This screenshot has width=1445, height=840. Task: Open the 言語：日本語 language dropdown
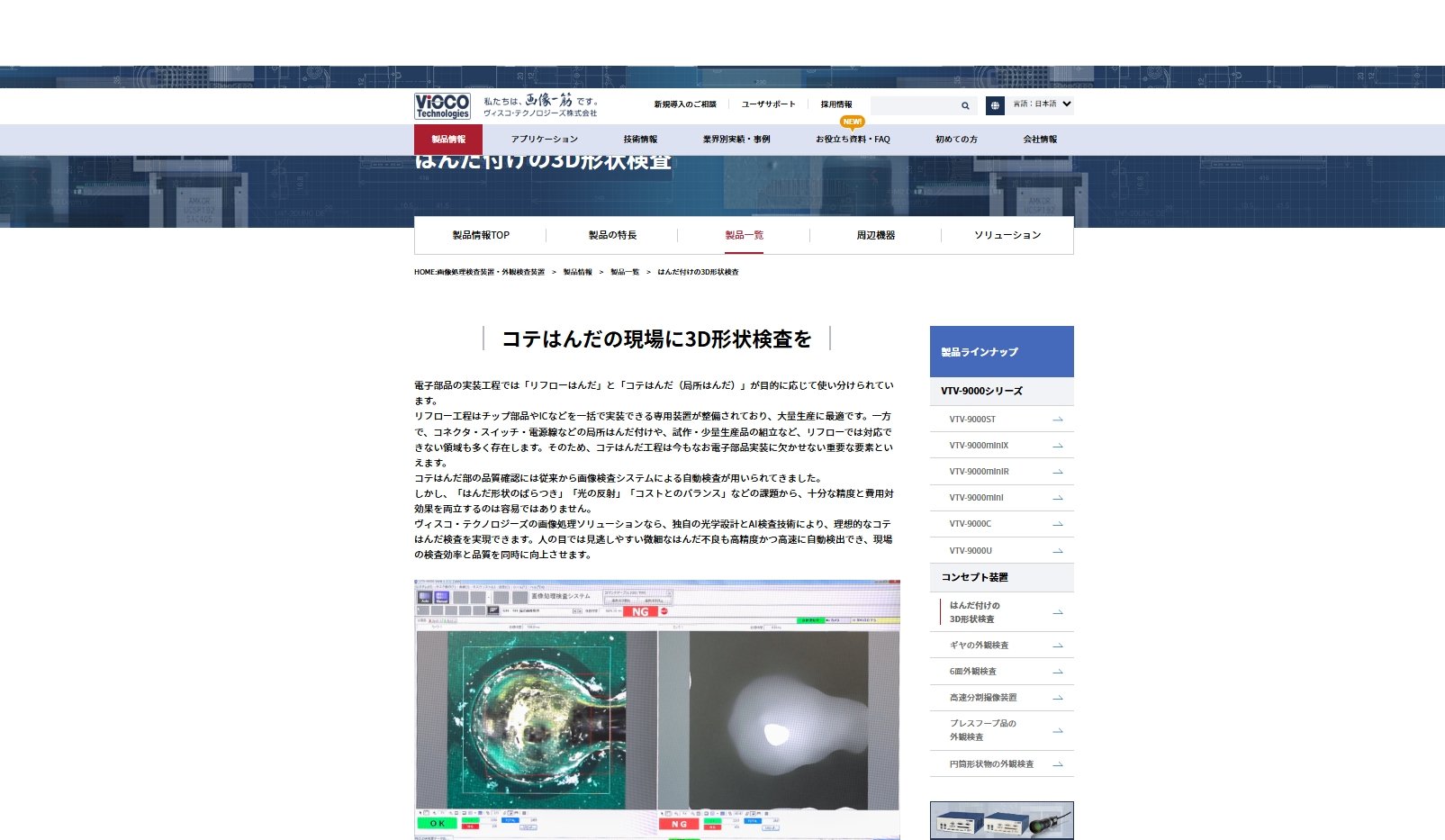1040,104
